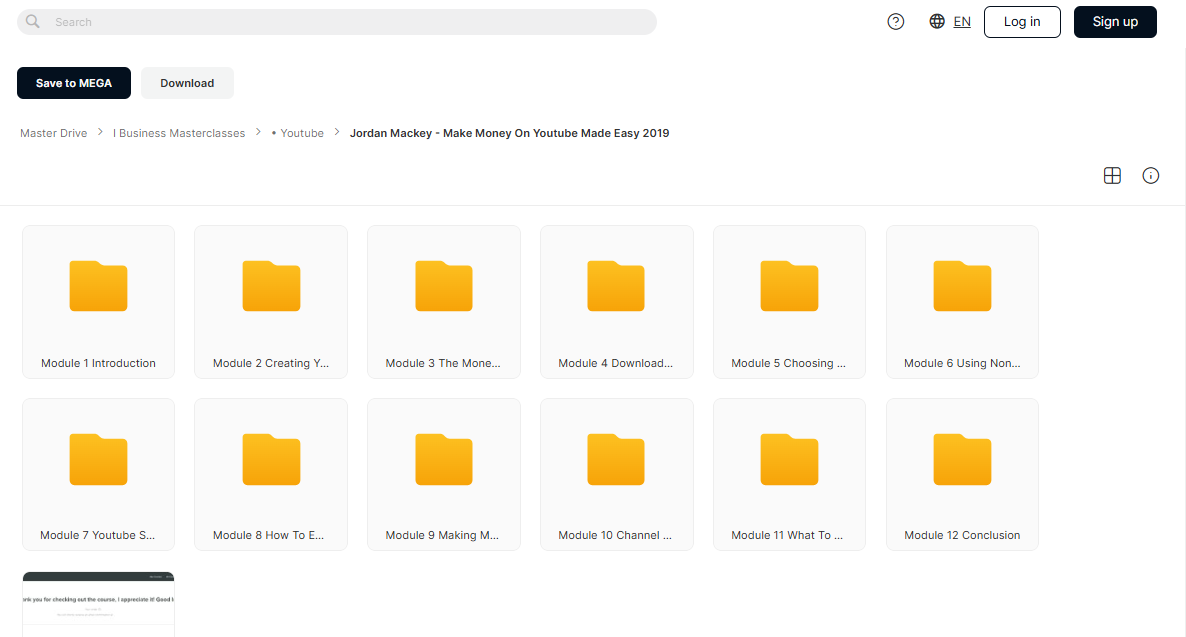Go to Youtube breadcrumb
Screen dimensions: 1186x637
click(x=298, y=133)
